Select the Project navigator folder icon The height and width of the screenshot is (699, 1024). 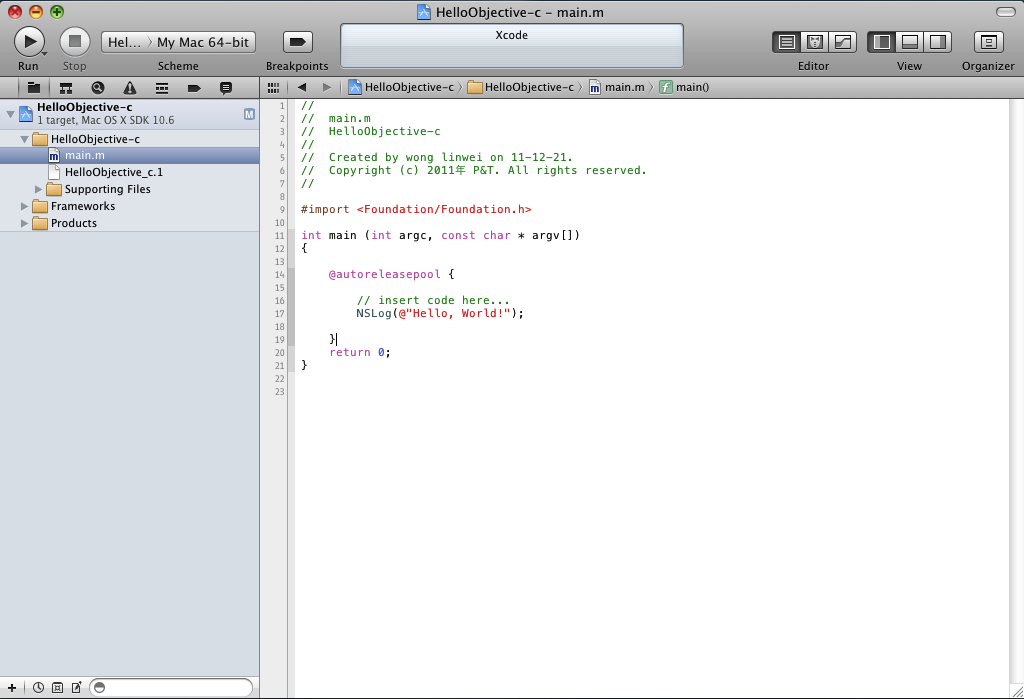[x=34, y=88]
